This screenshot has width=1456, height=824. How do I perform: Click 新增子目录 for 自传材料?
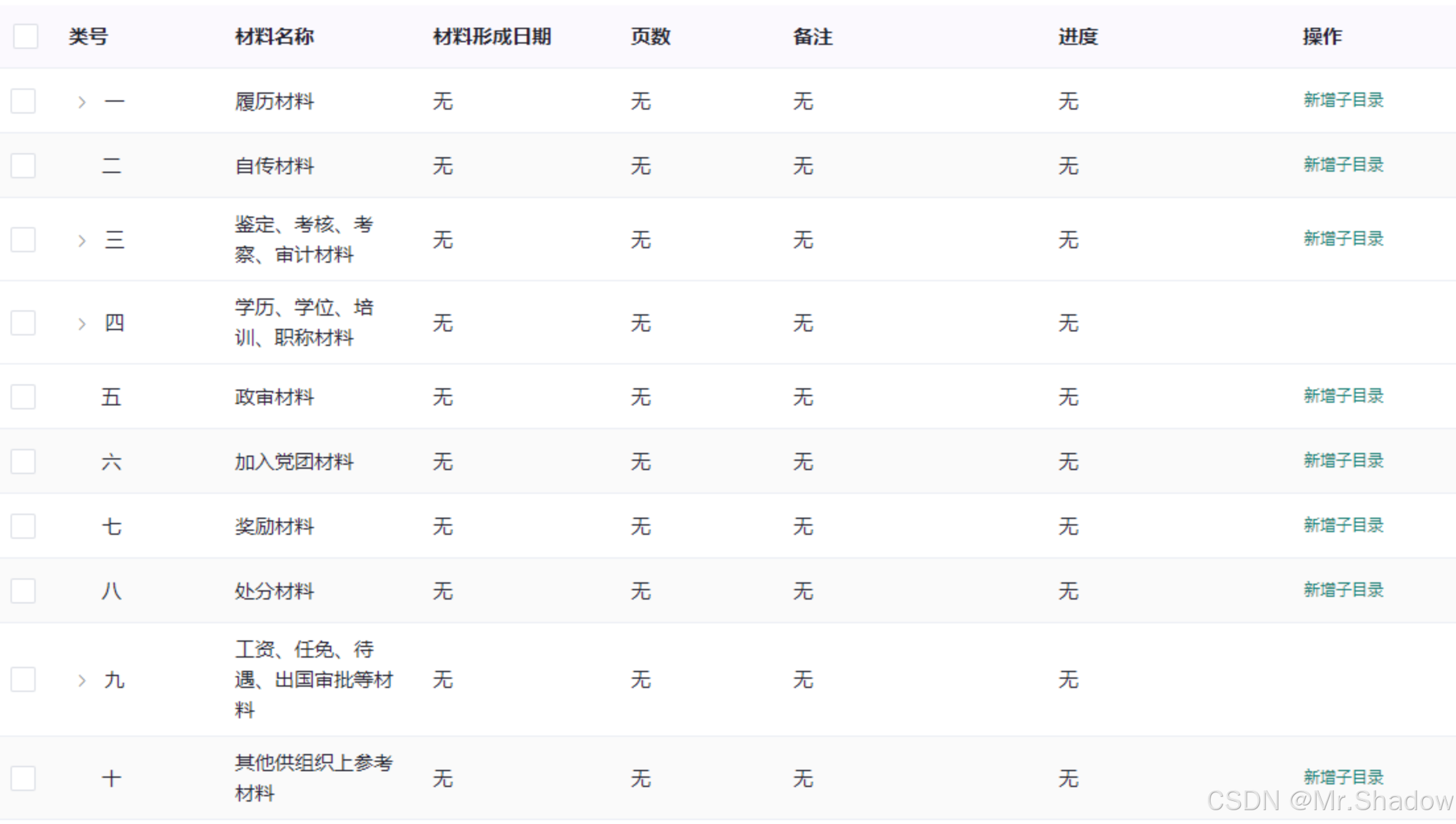1343,165
